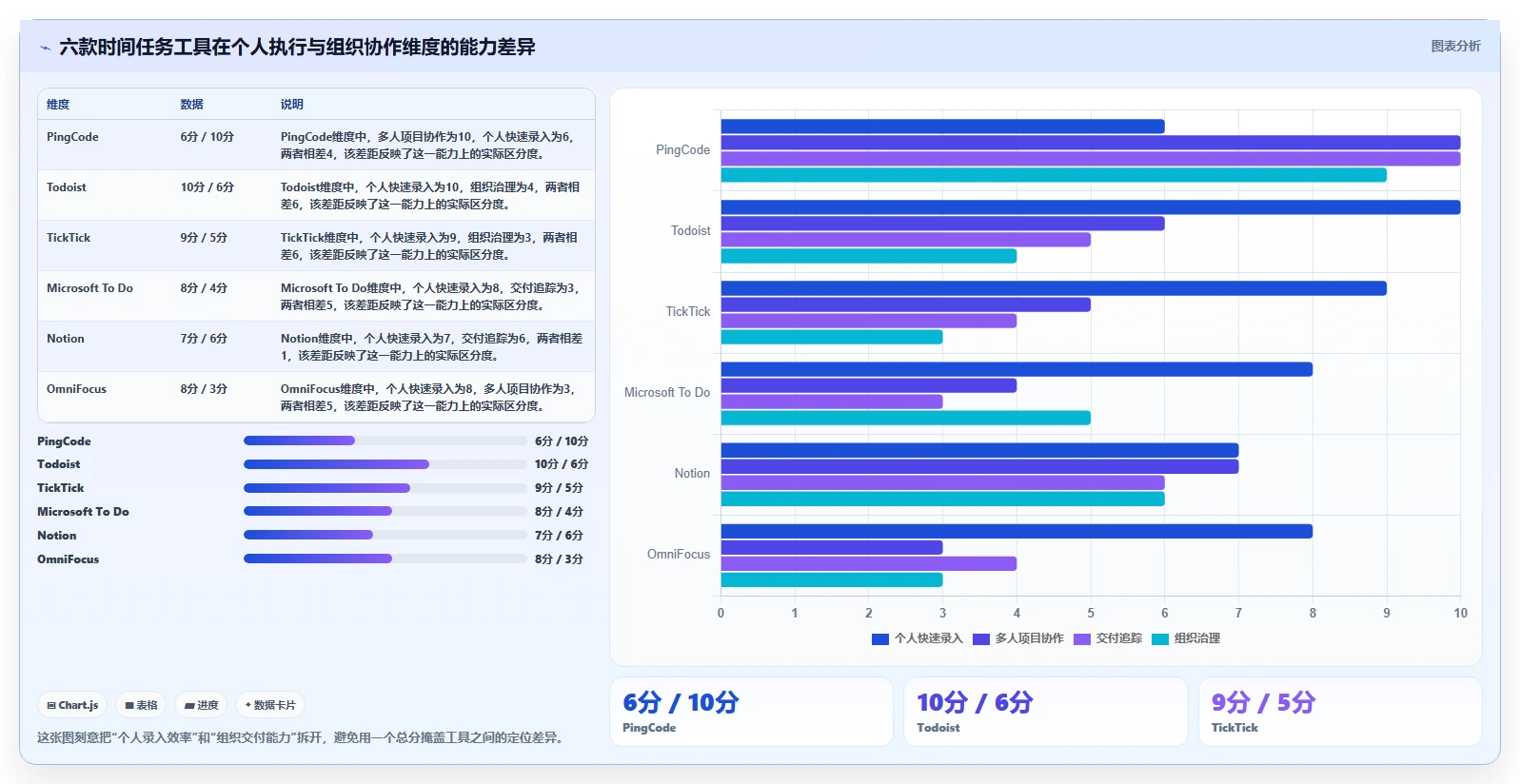Click the page heading 六款时间任务工具
This screenshot has height=784, width=1520.
pyautogui.click(x=297, y=47)
